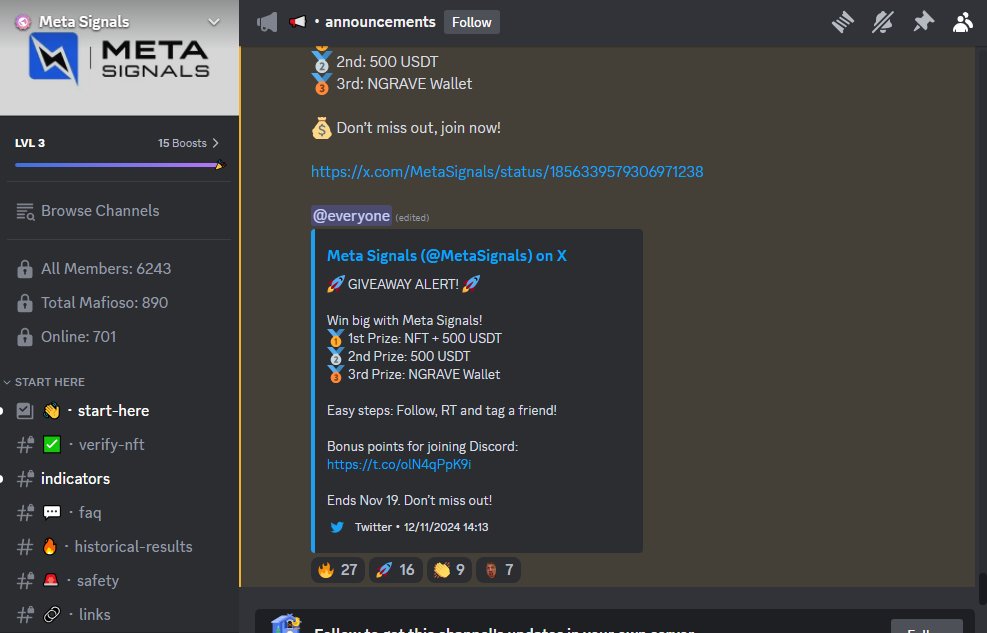The height and width of the screenshot is (633, 987).
Task: Click the announcements channel title
Action: click(380, 22)
